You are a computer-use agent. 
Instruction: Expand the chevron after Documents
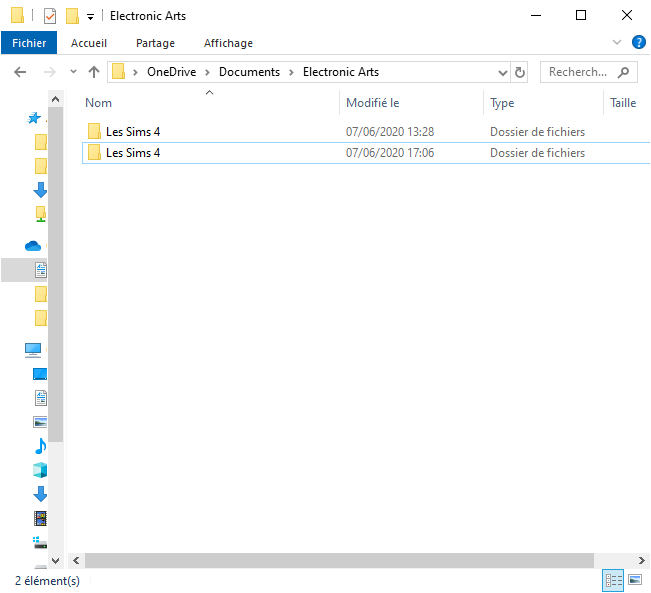291,72
